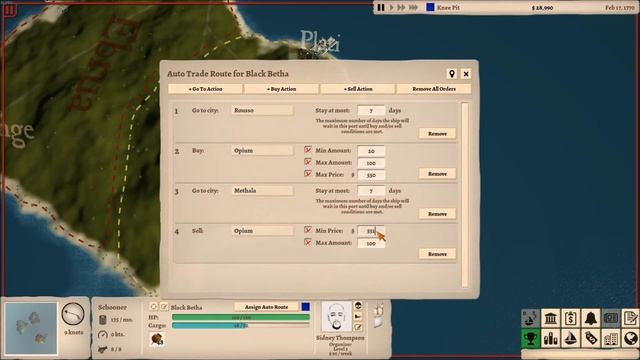
Task: Remove order 2 Buy Opium
Action: pyautogui.click(x=437, y=173)
